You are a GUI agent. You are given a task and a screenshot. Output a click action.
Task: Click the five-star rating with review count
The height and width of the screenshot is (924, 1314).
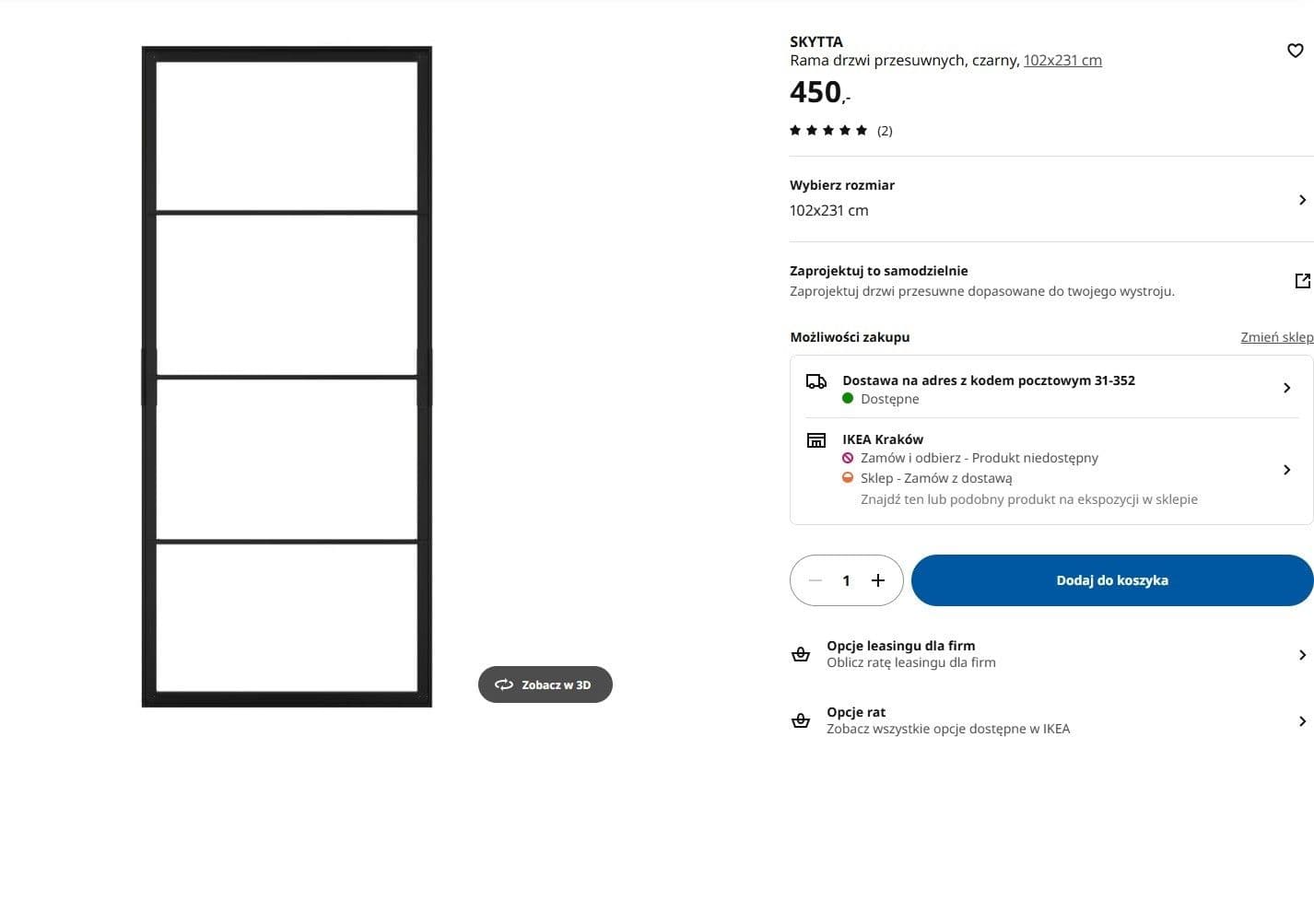tap(840, 130)
